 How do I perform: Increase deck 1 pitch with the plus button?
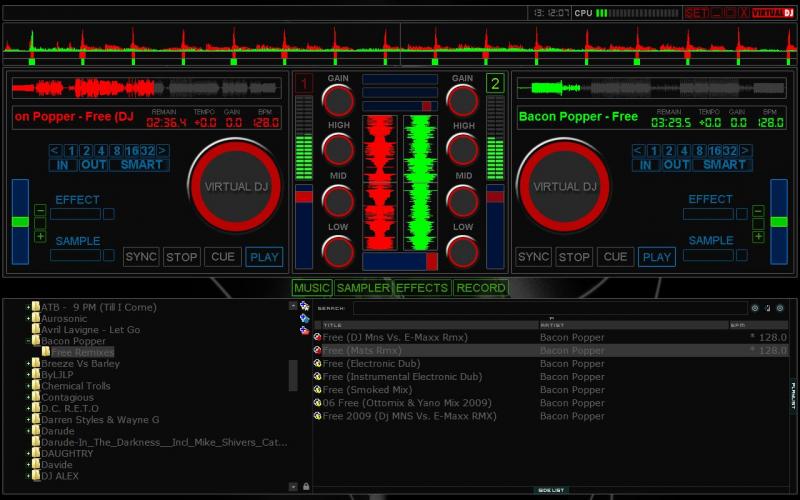point(40,236)
